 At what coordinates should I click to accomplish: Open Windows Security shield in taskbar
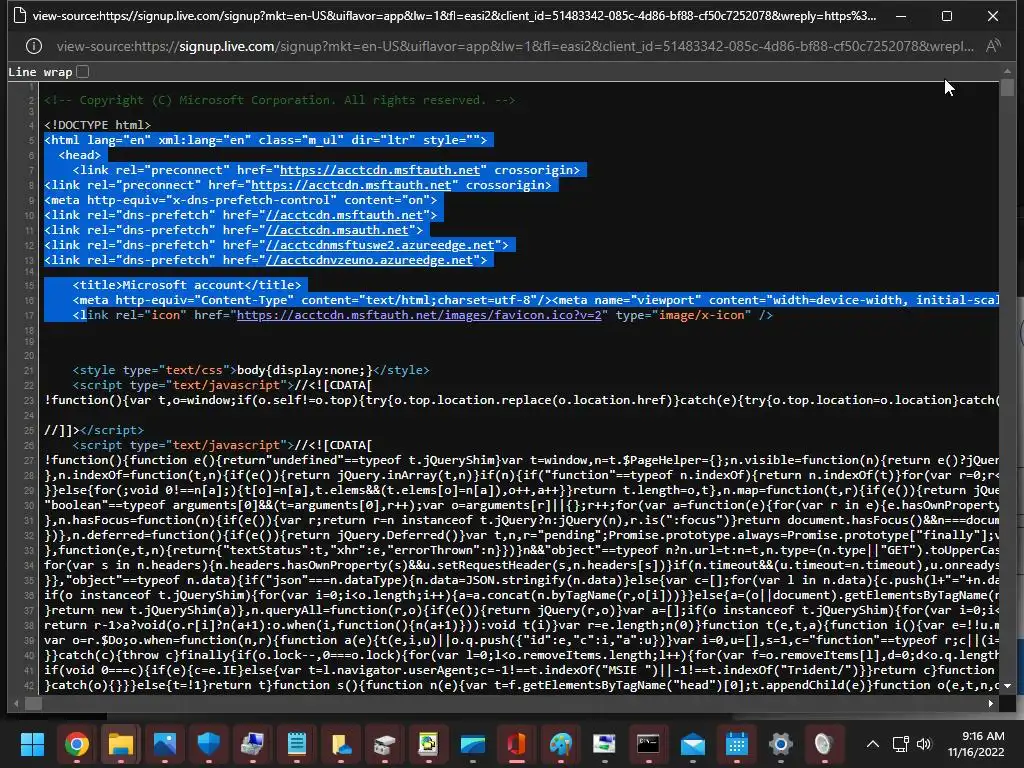(208, 743)
